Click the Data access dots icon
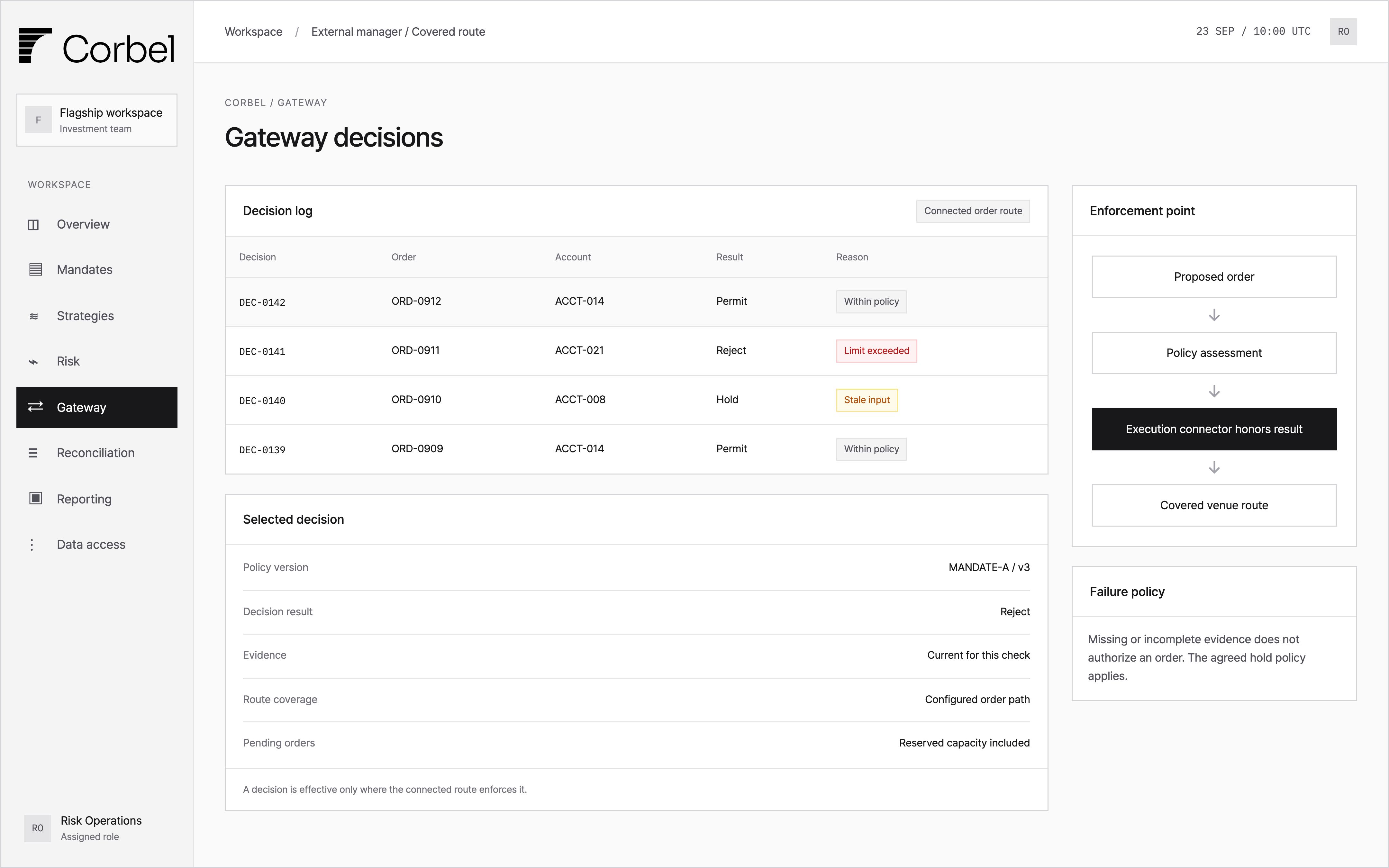1389x868 pixels. (32, 545)
